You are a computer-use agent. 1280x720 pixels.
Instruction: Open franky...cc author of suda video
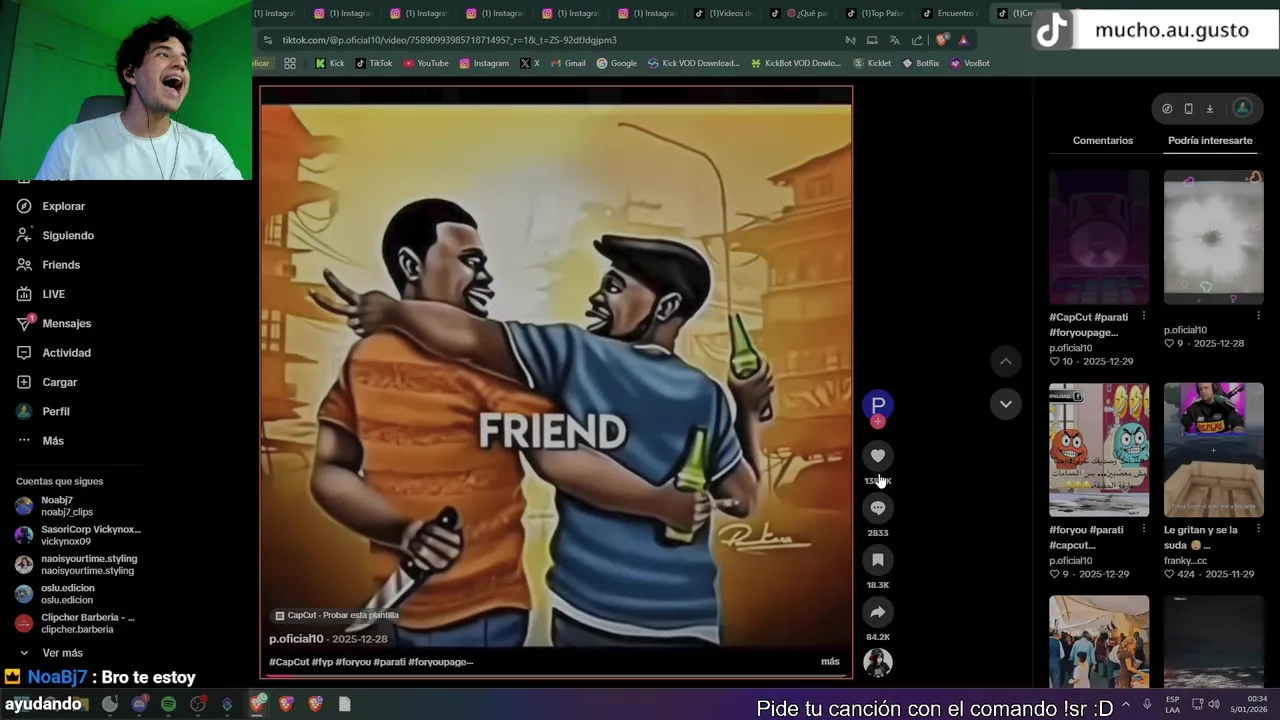(1185, 561)
